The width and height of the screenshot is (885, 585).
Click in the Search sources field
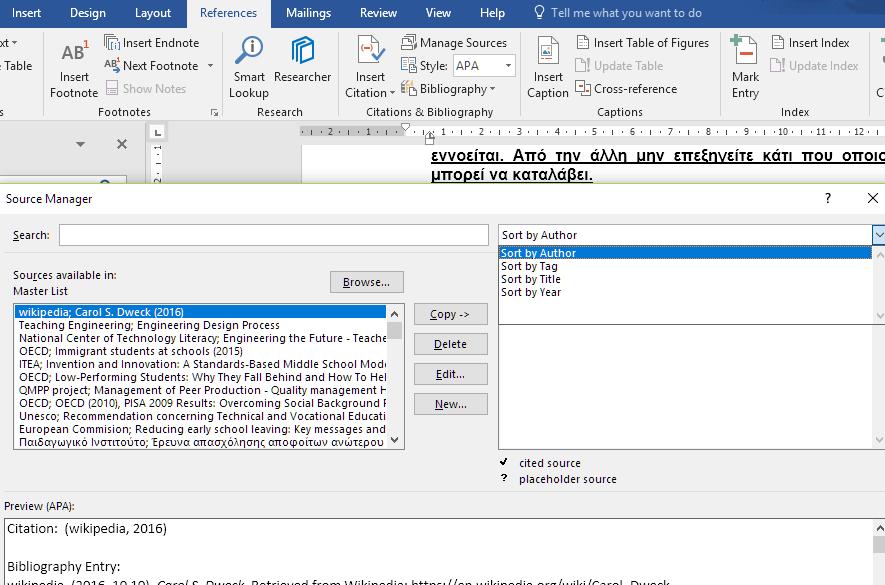[x=274, y=235]
